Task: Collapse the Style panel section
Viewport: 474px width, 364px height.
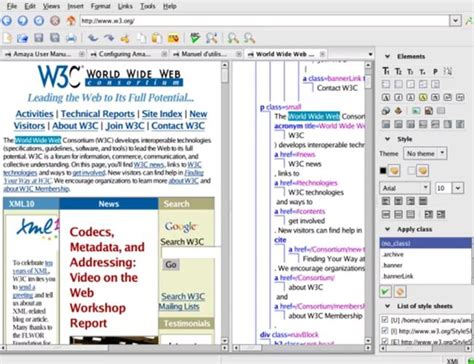Action: pyautogui.click(x=387, y=139)
